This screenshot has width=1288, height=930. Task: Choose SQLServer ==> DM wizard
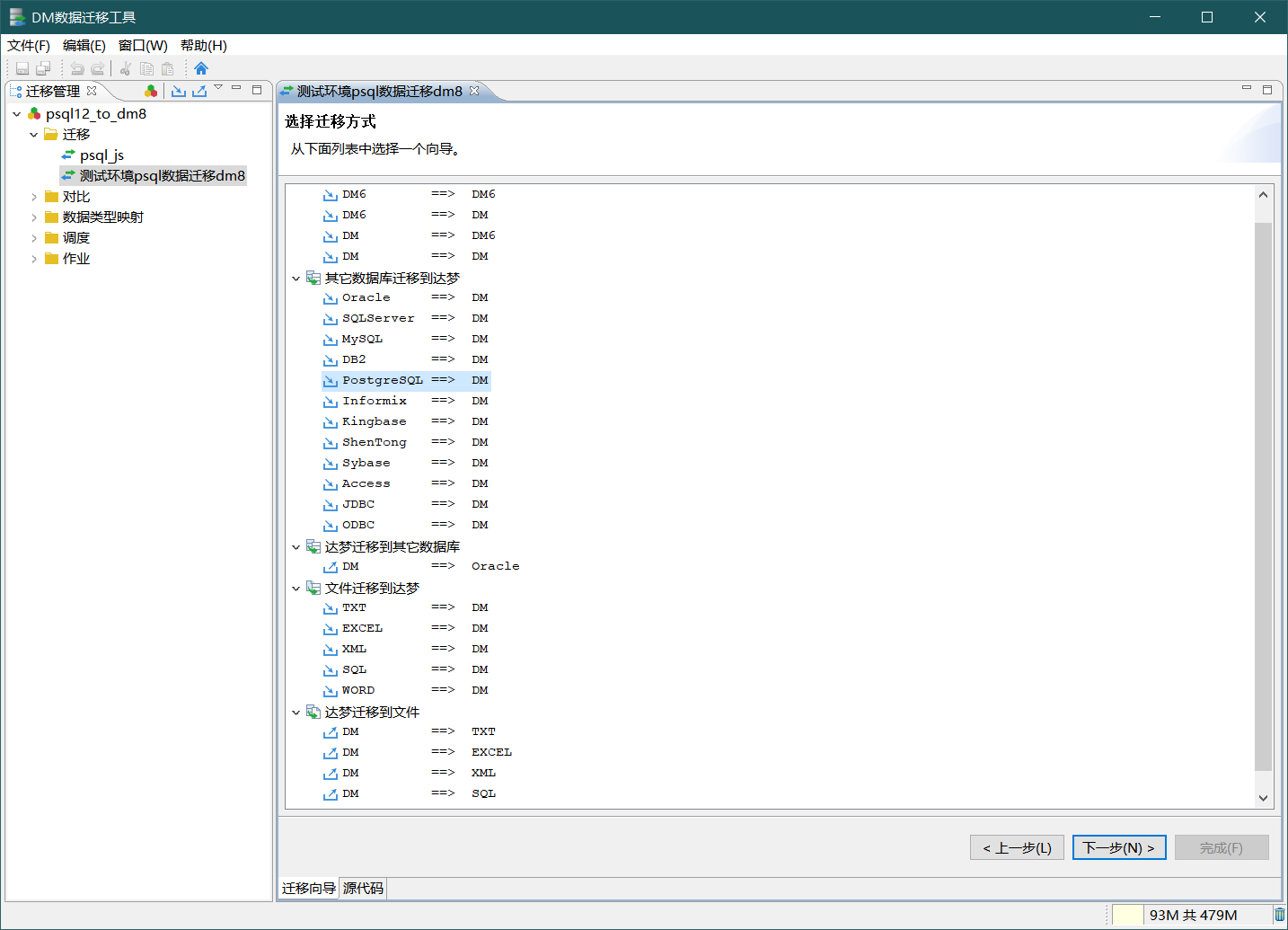(406, 318)
